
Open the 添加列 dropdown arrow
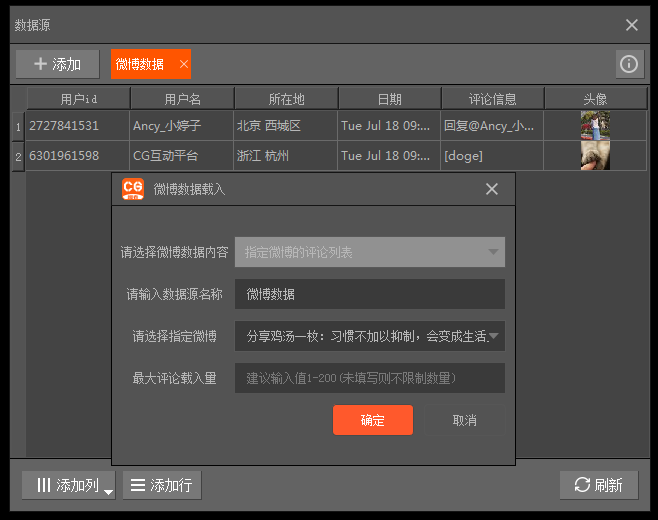click(109, 491)
